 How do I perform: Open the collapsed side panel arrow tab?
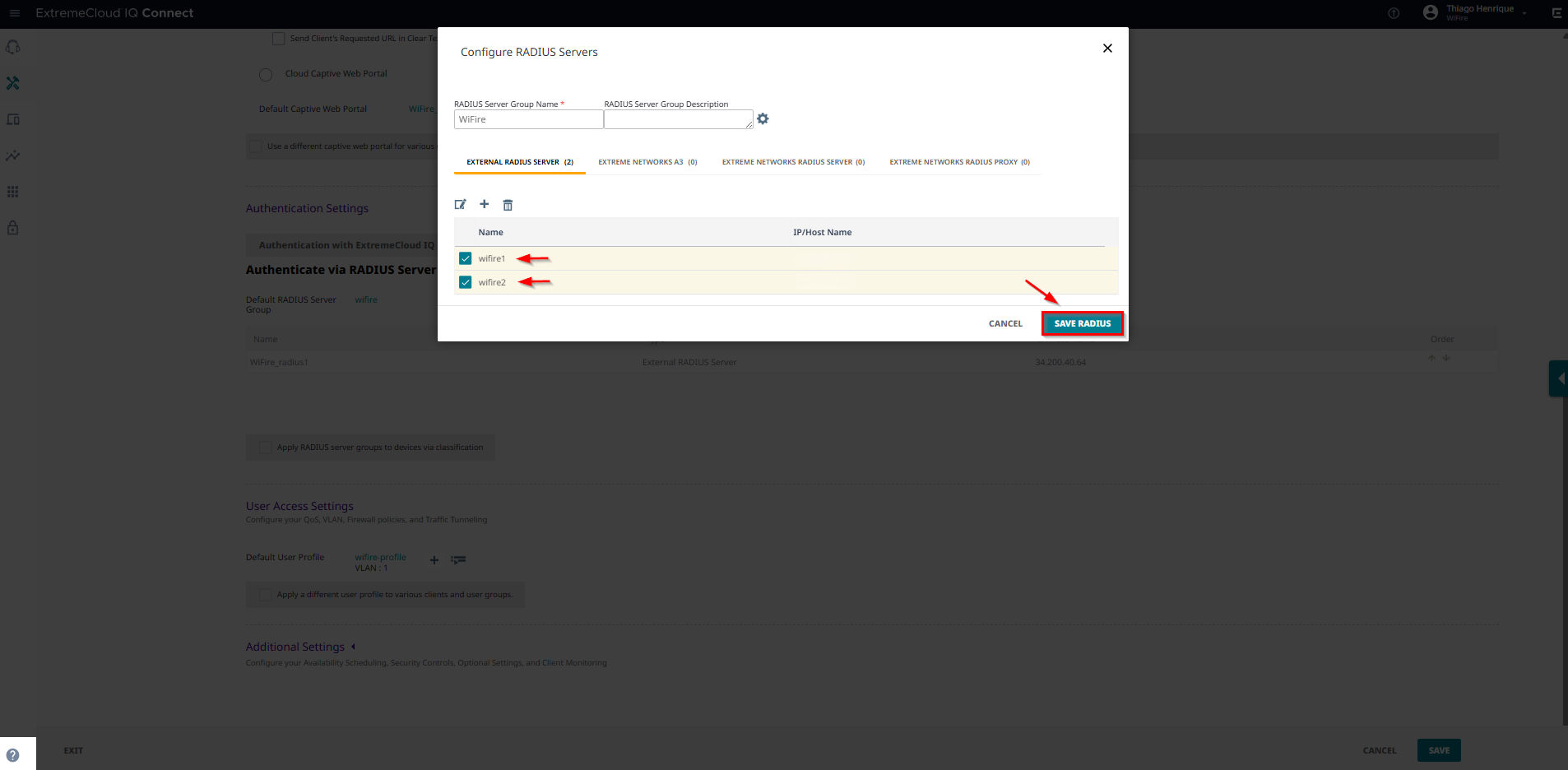(x=1558, y=378)
